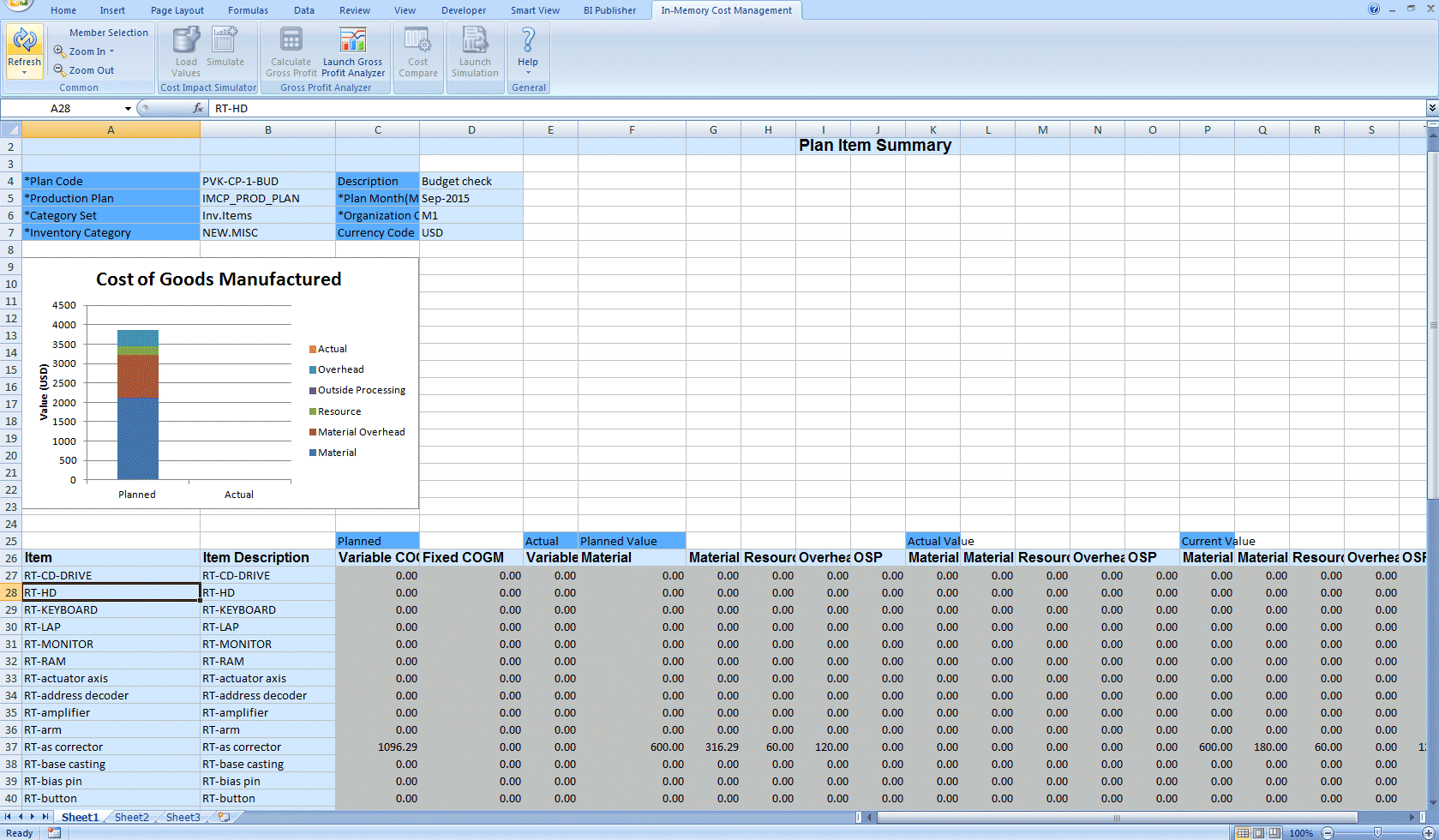The width and height of the screenshot is (1439, 840).
Task: Click the previous sheet tab arrow
Action: [21, 817]
